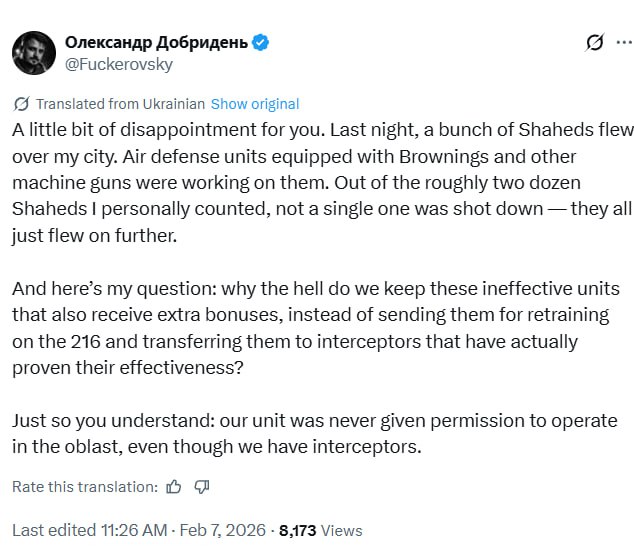The width and height of the screenshot is (634, 546).
Task: Click the "Views" label next to the count
Action: coord(343,530)
